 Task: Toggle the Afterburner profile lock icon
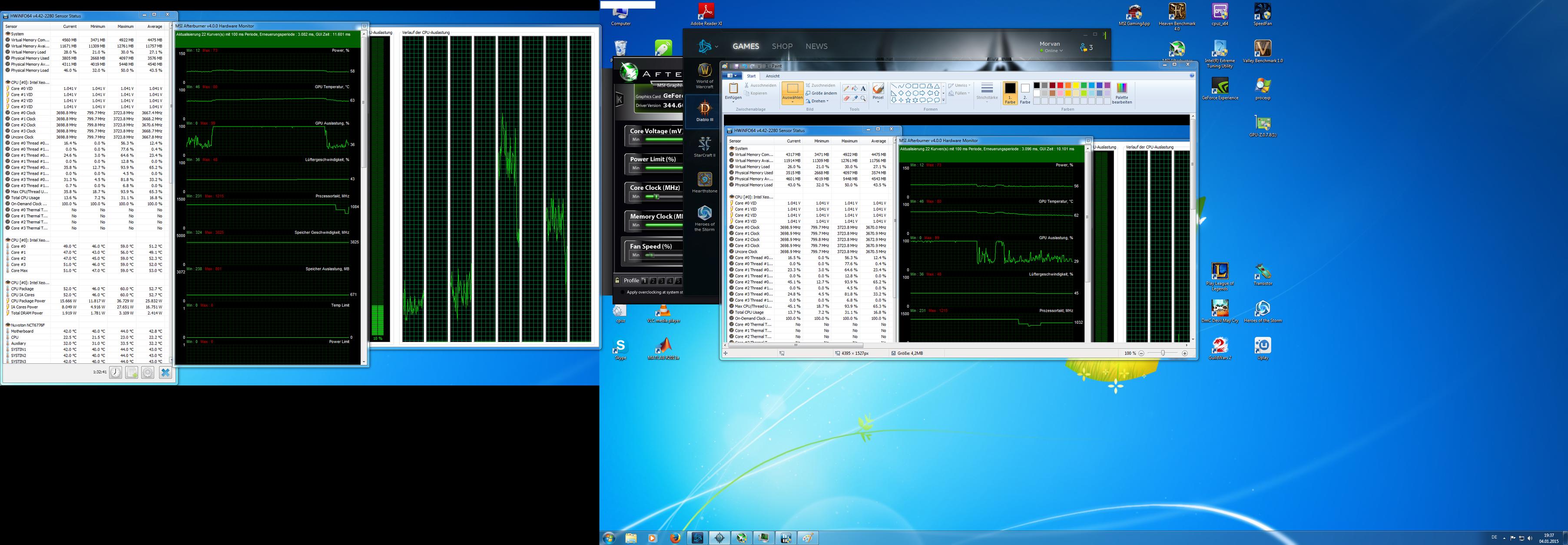(617, 281)
